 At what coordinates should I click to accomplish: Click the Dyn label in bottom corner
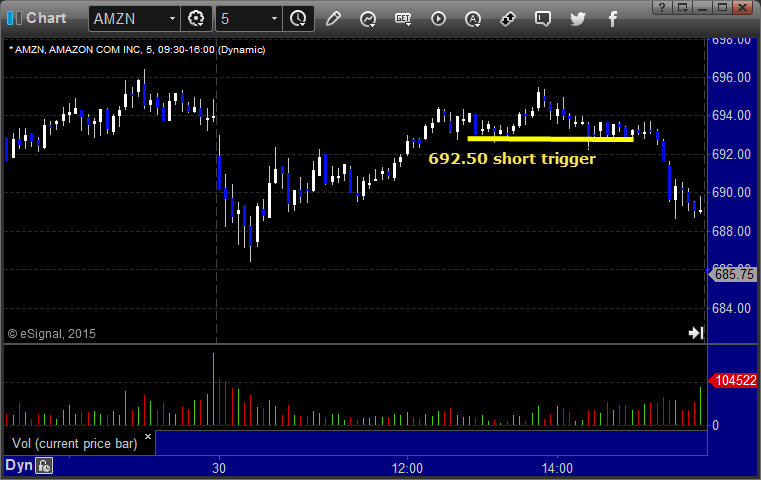click(18, 465)
